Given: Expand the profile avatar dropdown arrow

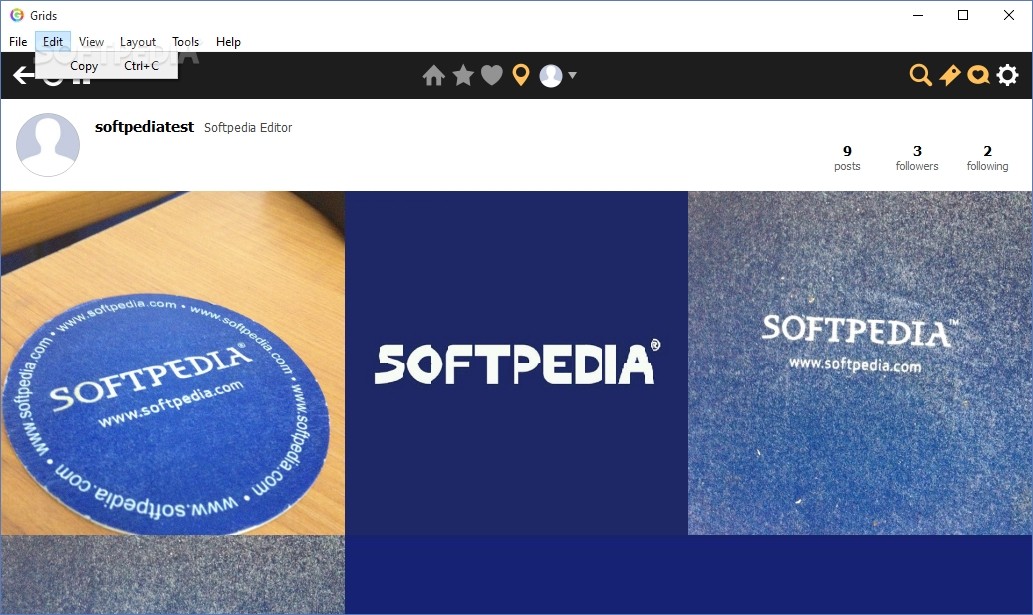Looking at the screenshot, I should 572,75.
